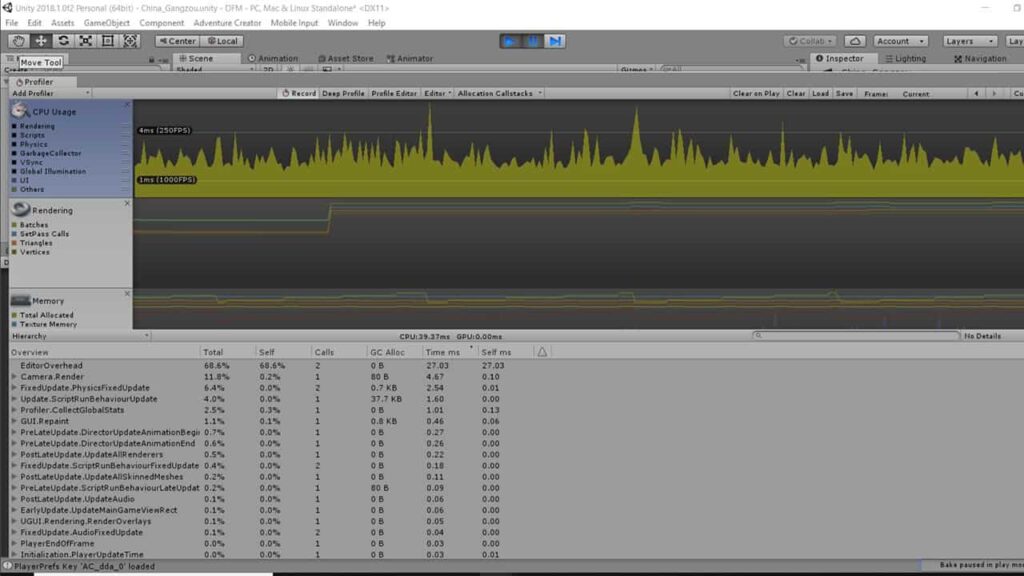Select the Rect tool
Viewport: 1024px width, 576px height.
pyautogui.click(x=108, y=40)
